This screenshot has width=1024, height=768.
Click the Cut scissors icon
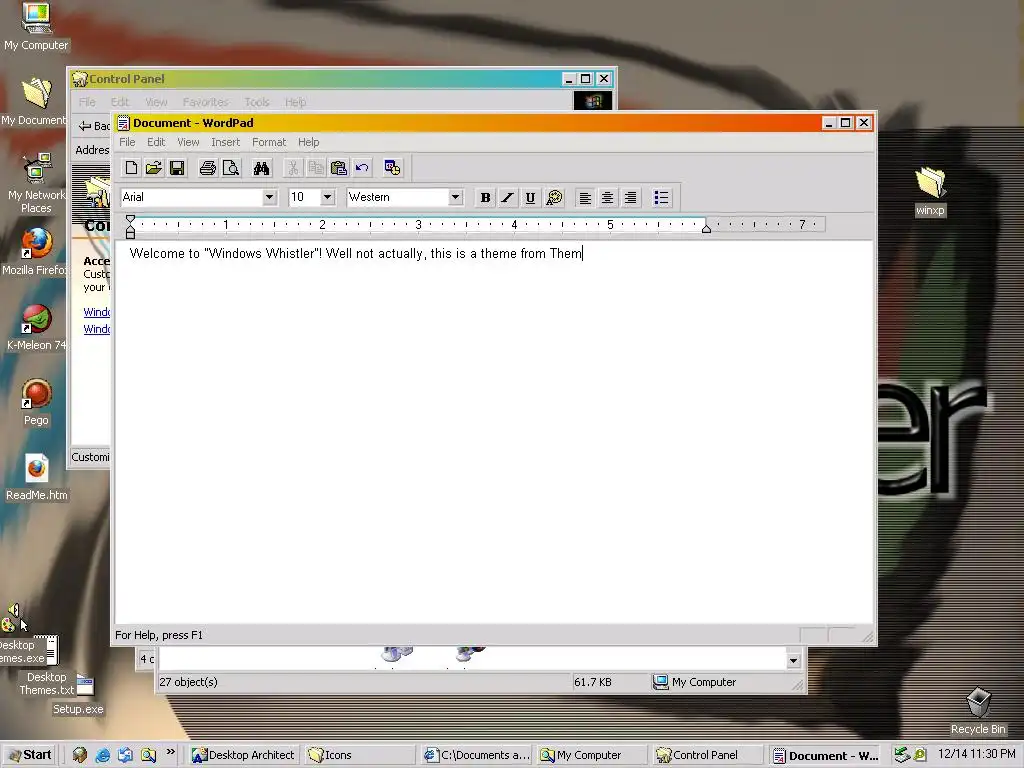pos(293,168)
